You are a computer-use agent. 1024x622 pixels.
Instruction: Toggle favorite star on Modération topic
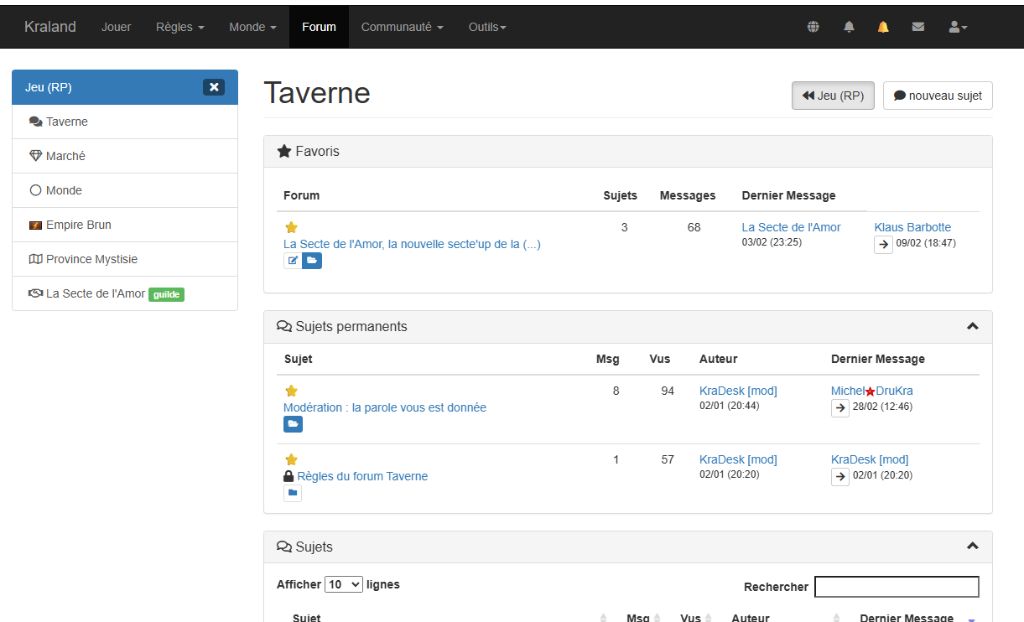(x=291, y=391)
